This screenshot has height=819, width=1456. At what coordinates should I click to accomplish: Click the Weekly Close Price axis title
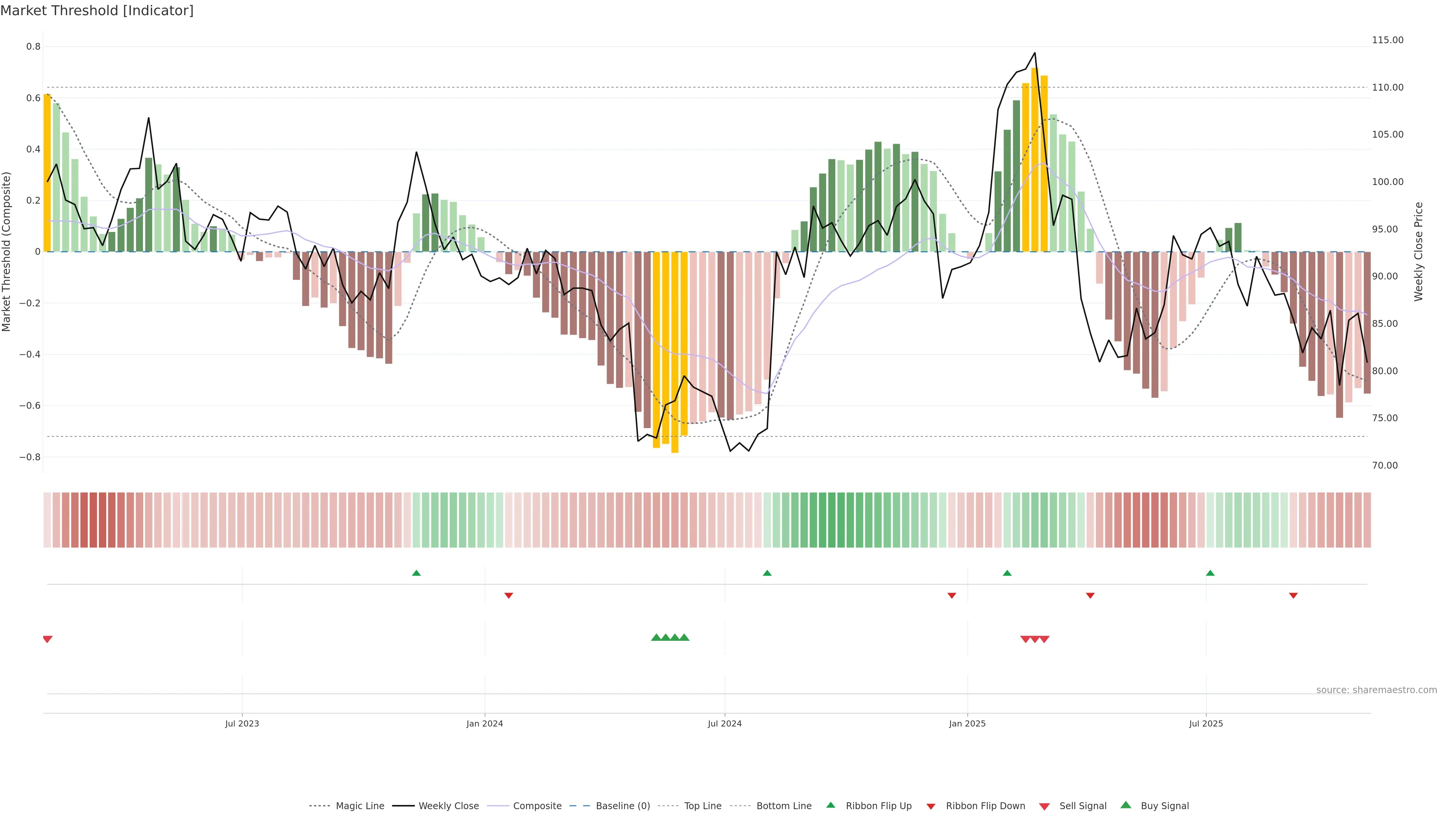[1419, 251]
